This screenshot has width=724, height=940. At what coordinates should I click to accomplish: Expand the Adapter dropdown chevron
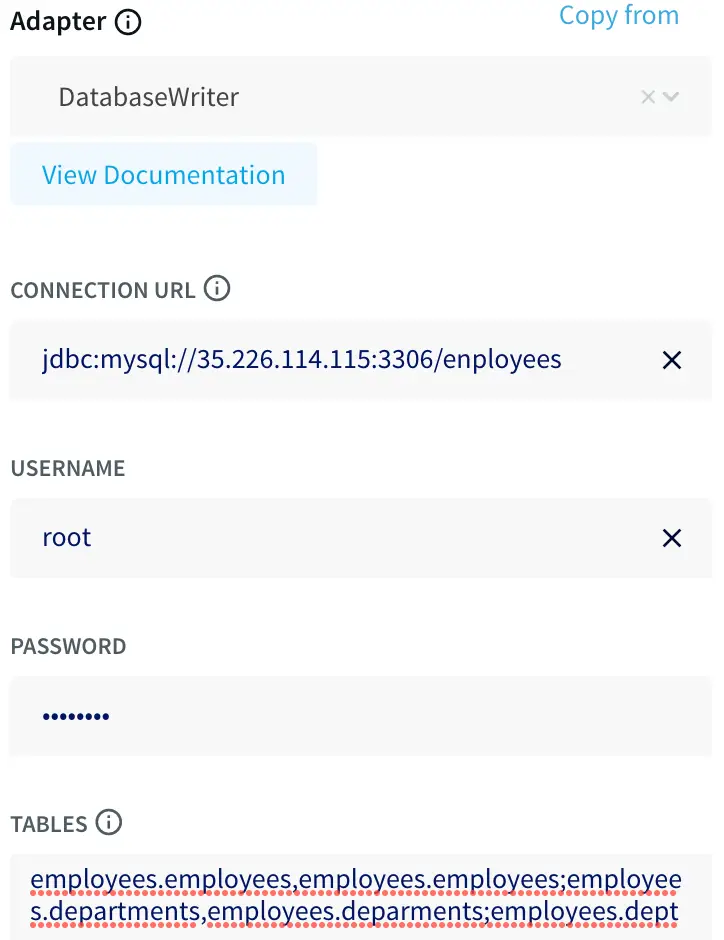pos(671,97)
